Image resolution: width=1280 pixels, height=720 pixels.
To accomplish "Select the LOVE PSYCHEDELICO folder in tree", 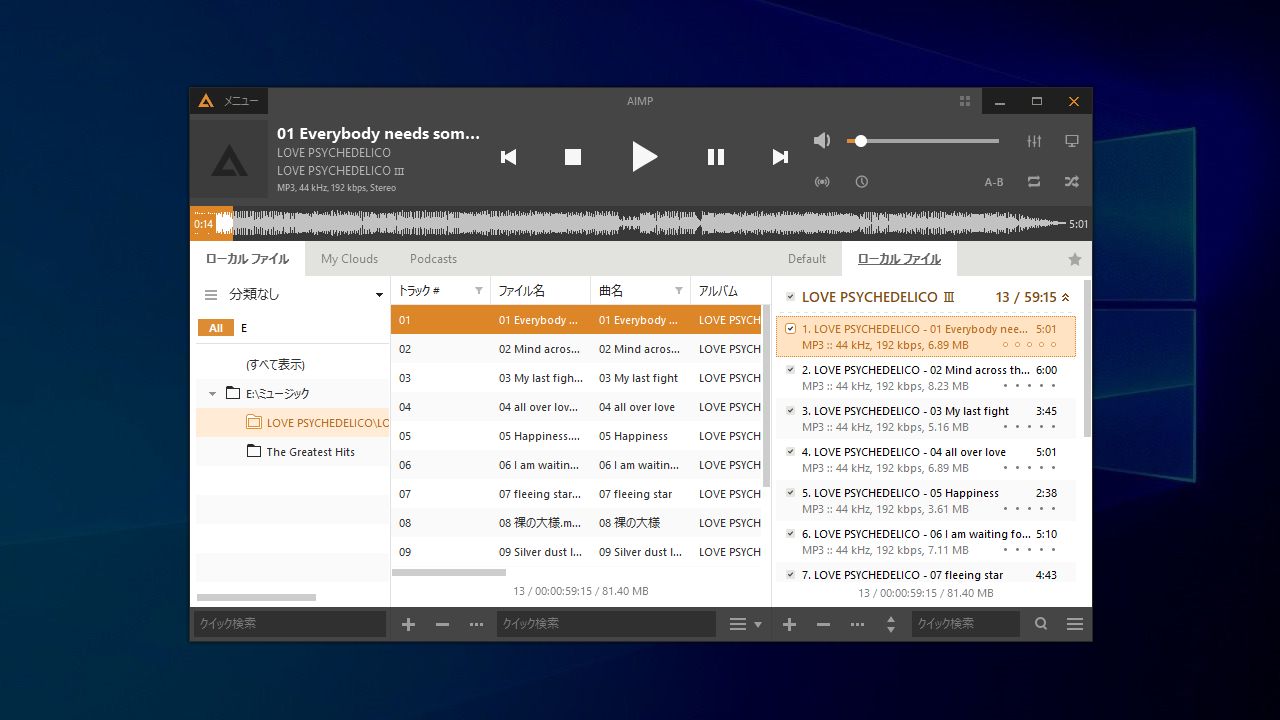I will (327, 423).
